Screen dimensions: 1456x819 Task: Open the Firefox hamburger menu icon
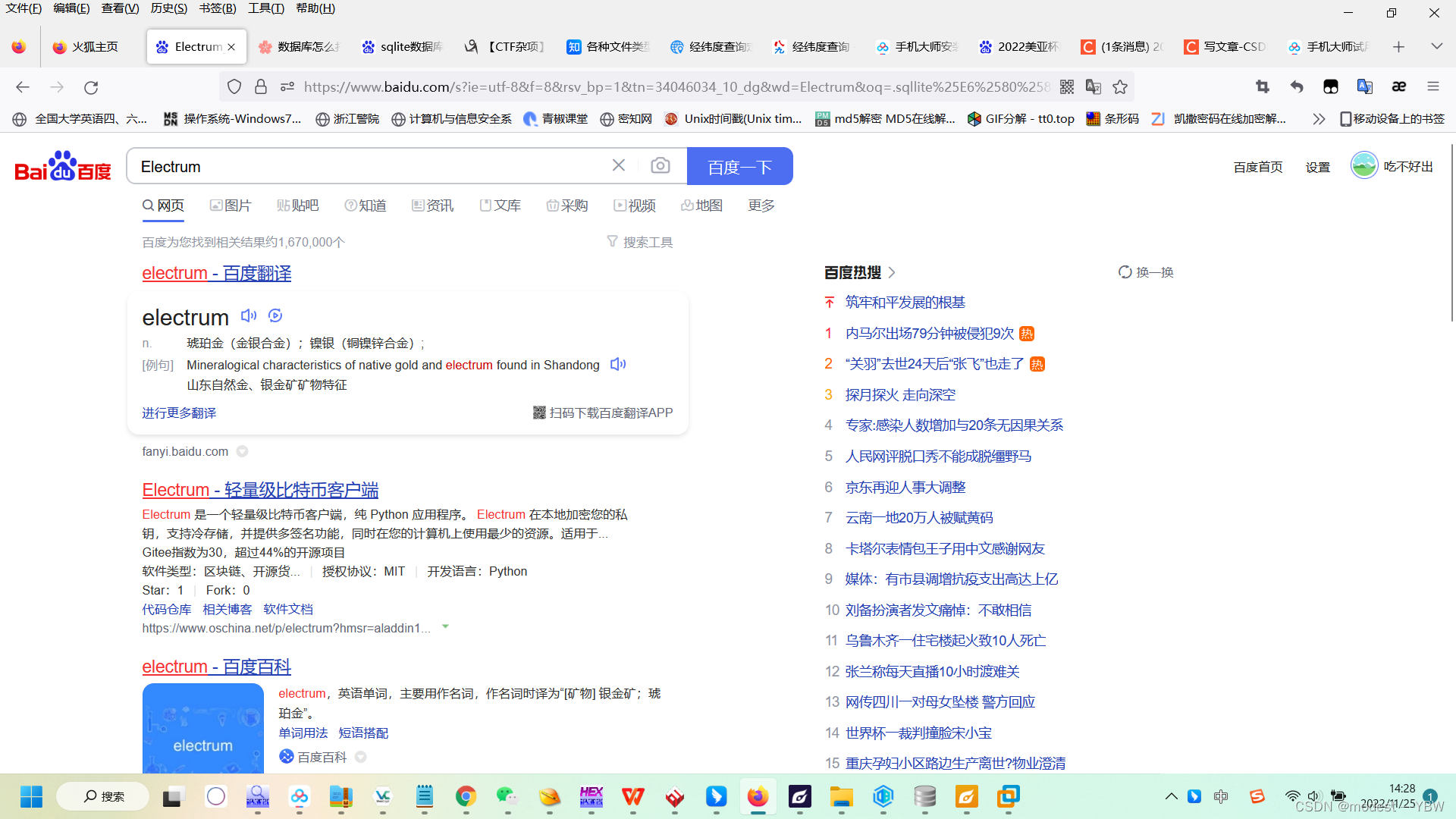tap(1433, 86)
